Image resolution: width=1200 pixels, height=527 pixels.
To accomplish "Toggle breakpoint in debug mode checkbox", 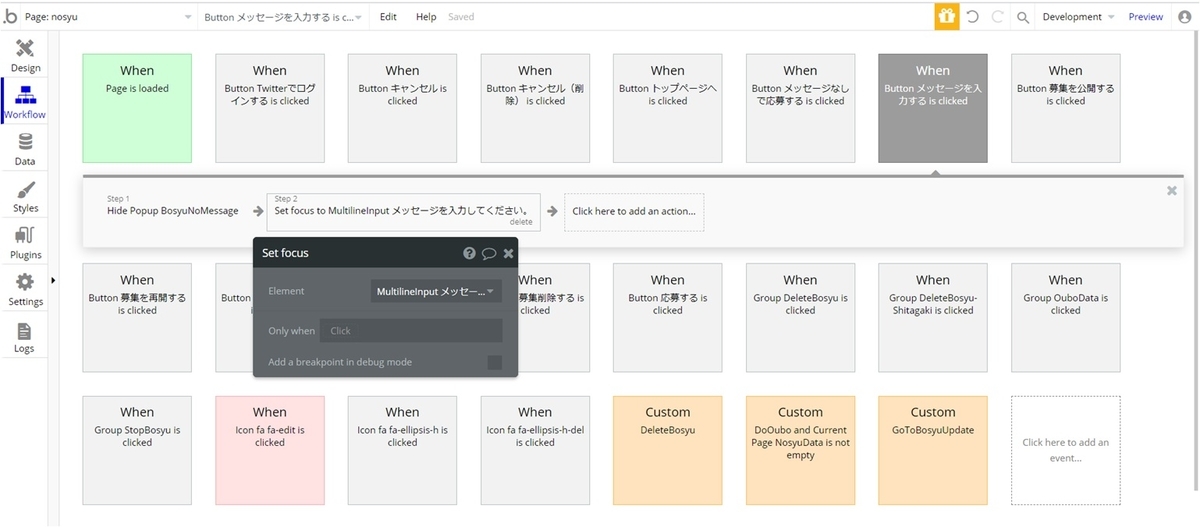I will (494, 362).
